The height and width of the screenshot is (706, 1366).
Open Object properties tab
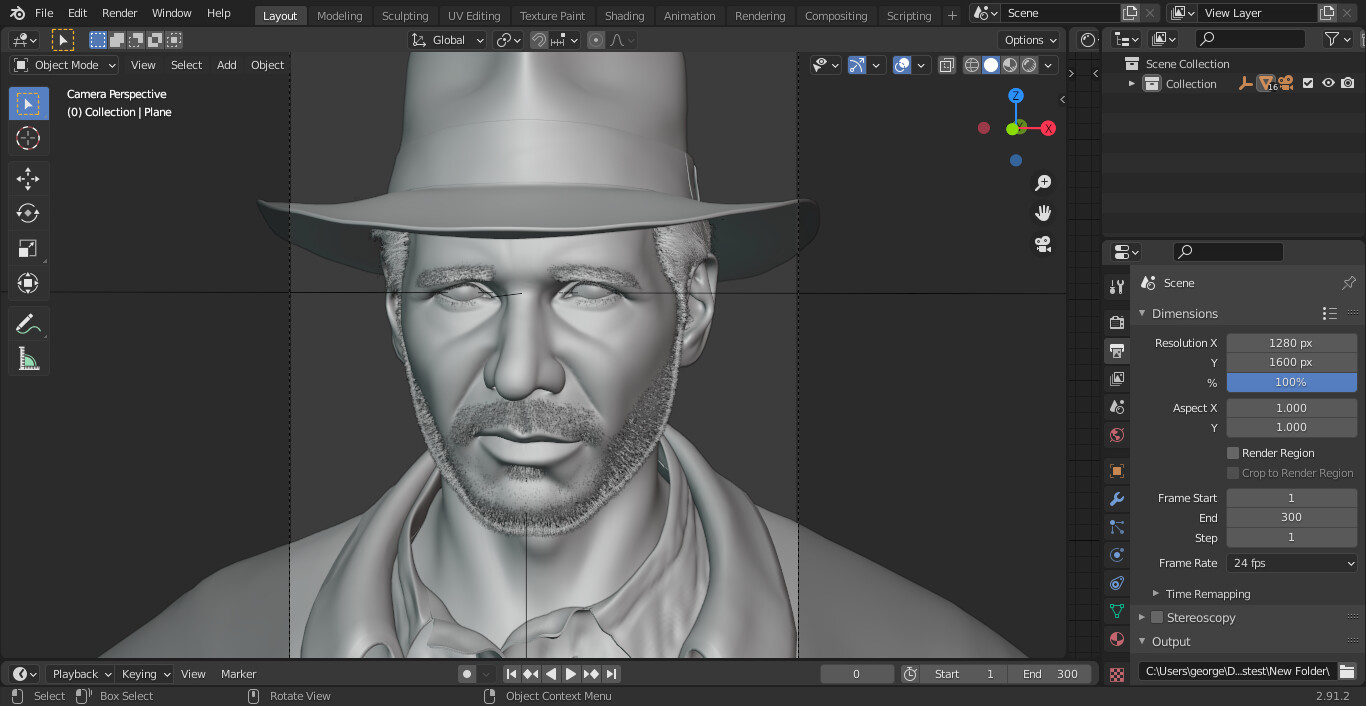coord(1117,471)
